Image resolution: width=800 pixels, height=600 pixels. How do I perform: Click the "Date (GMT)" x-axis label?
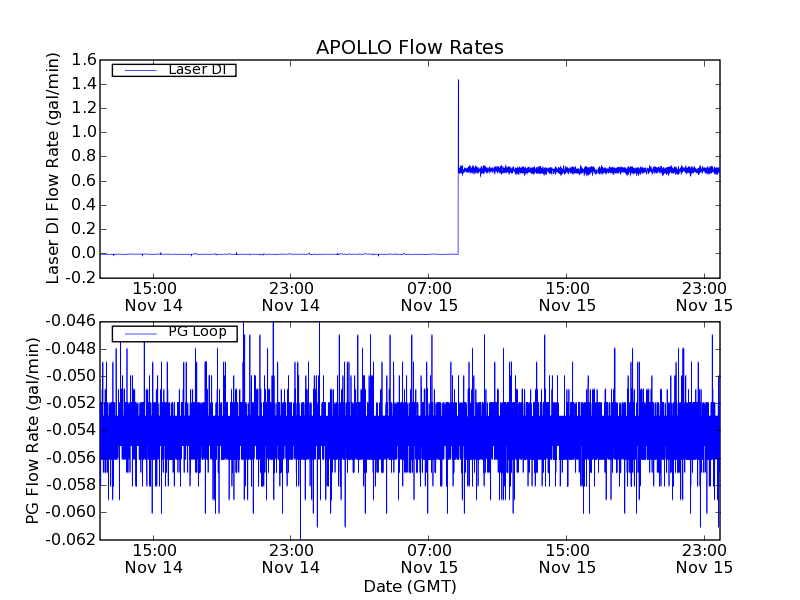click(x=409, y=586)
